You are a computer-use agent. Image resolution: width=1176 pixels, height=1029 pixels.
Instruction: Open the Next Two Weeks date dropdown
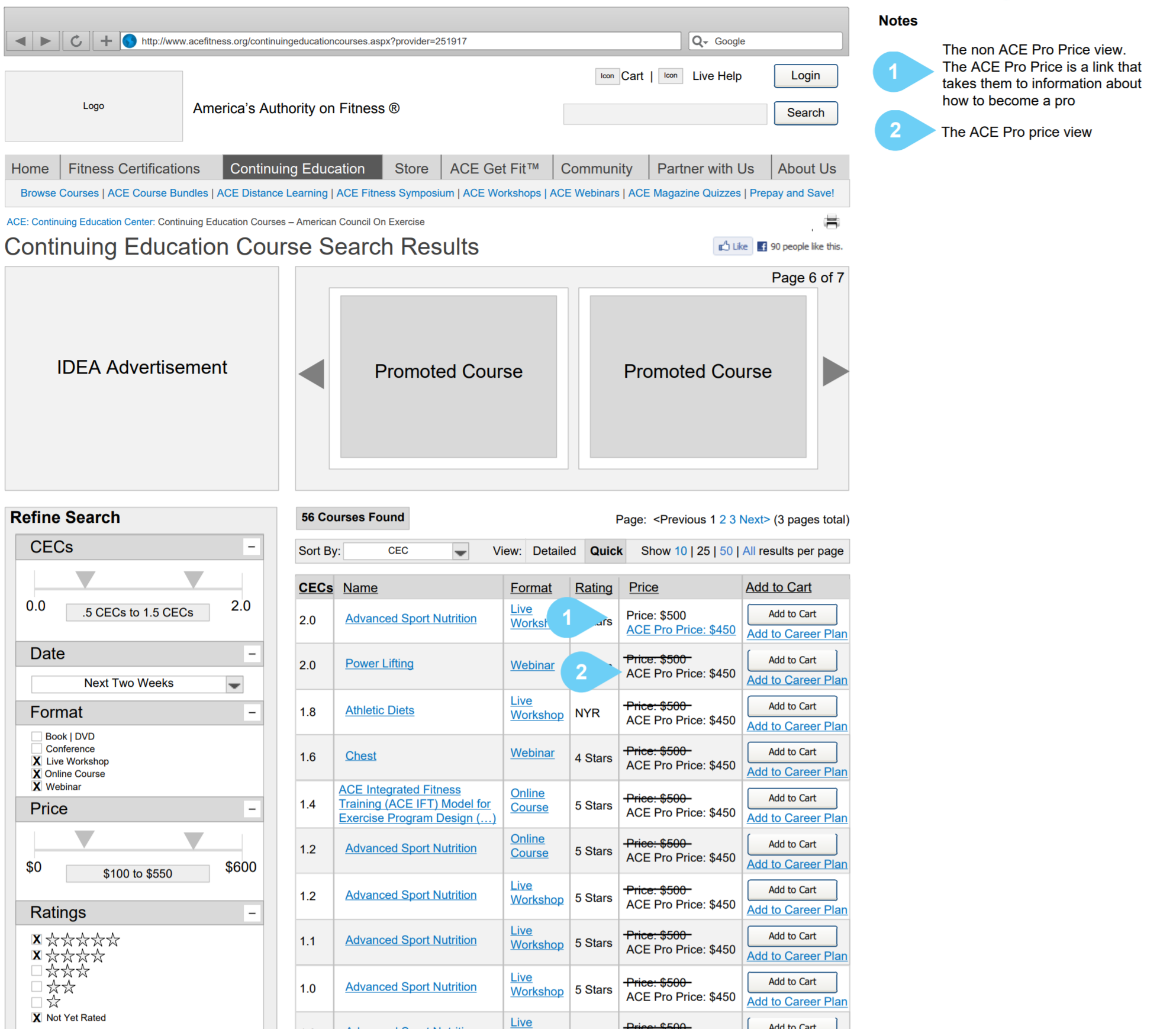pyautogui.click(x=137, y=684)
